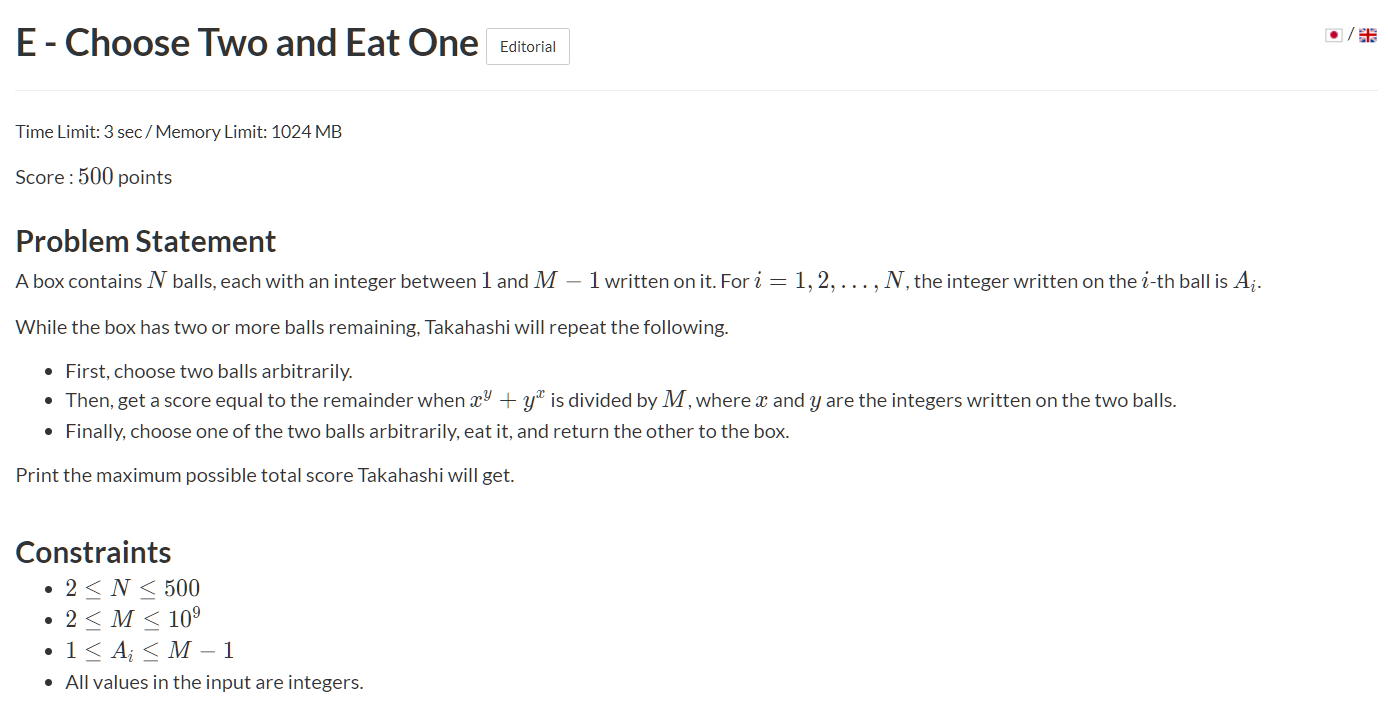This screenshot has height=717, width=1388.
Task: Click the 'Score : 500 points' line
Action: (x=94, y=177)
